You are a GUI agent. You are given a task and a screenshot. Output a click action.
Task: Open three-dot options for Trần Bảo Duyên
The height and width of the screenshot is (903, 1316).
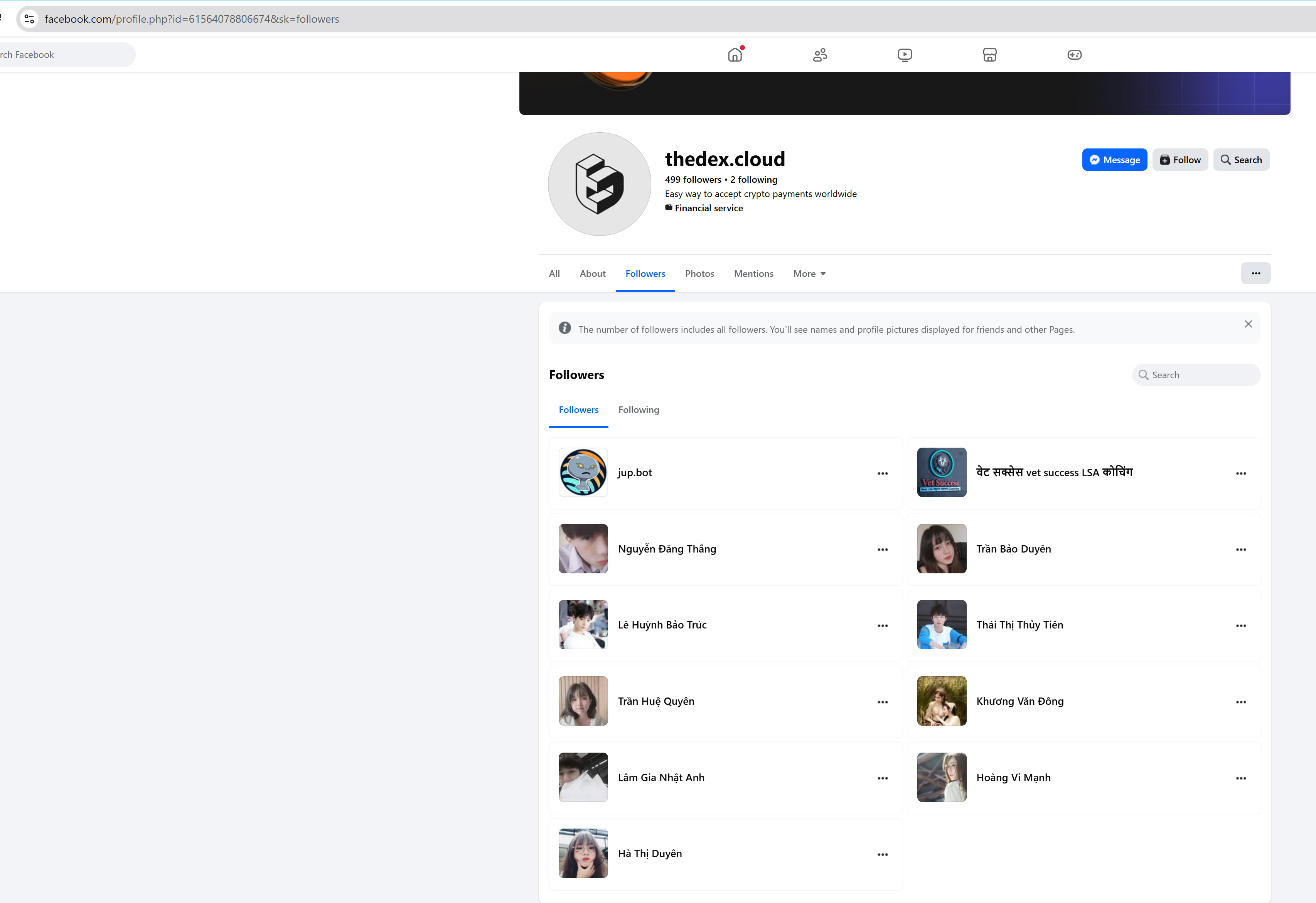(x=1241, y=549)
